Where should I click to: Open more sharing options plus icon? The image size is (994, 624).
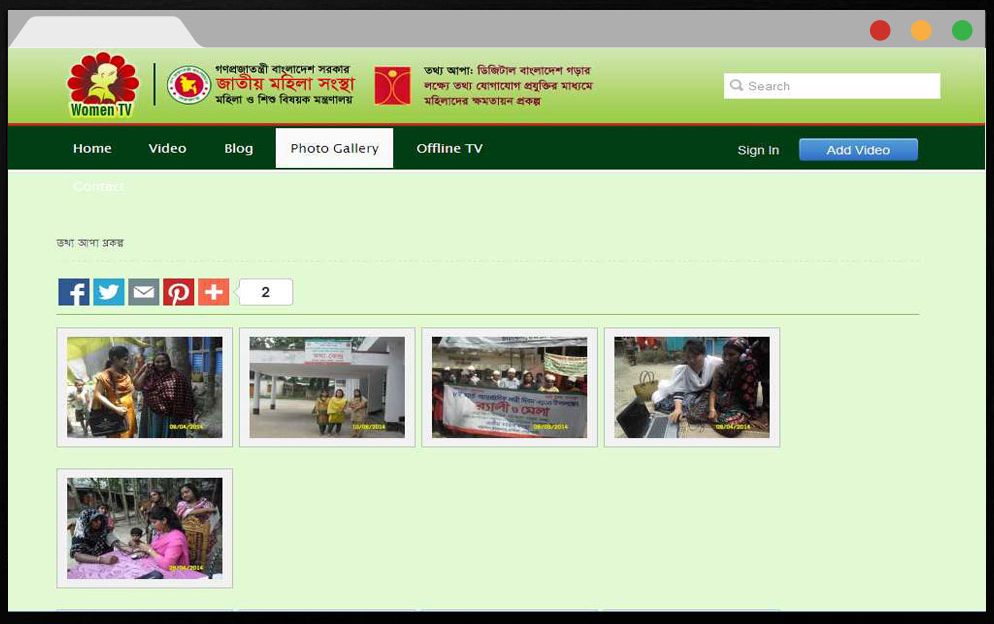tap(214, 292)
